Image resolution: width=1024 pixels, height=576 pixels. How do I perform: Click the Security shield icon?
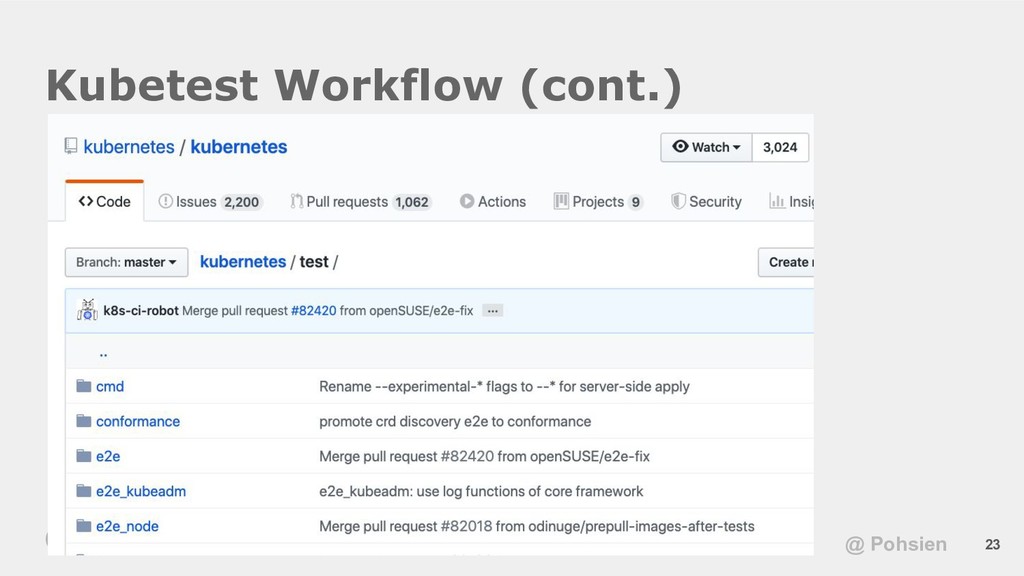click(x=678, y=201)
